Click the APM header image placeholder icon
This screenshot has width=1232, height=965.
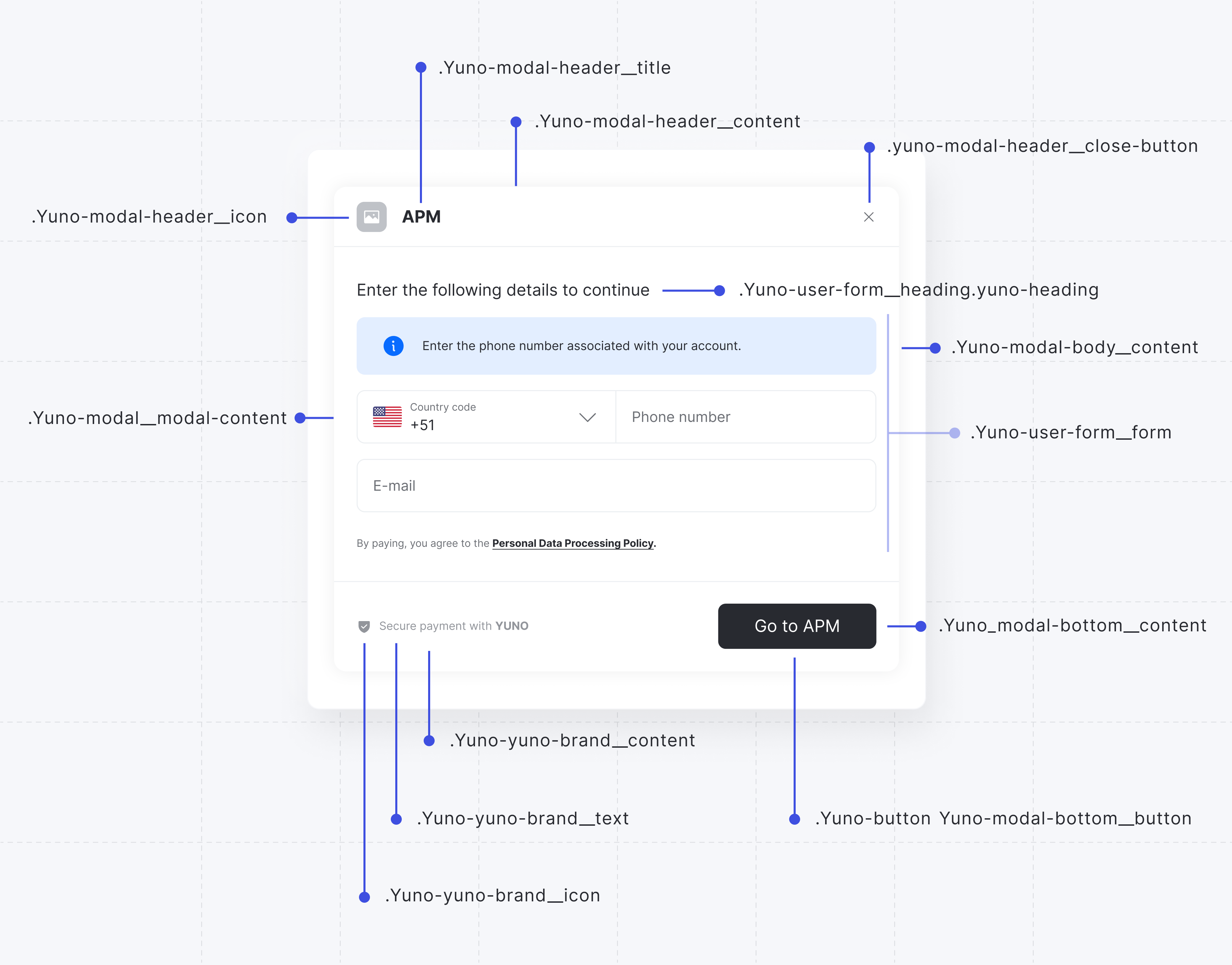click(x=371, y=217)
